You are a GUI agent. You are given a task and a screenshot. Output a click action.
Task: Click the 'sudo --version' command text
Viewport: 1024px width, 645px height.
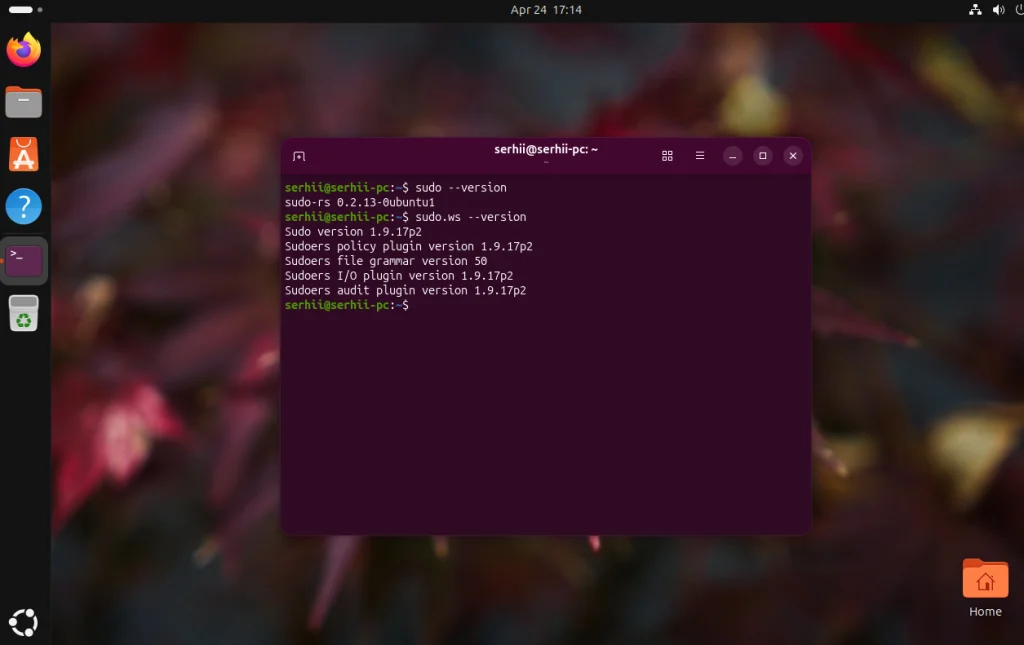click(460, 187)
